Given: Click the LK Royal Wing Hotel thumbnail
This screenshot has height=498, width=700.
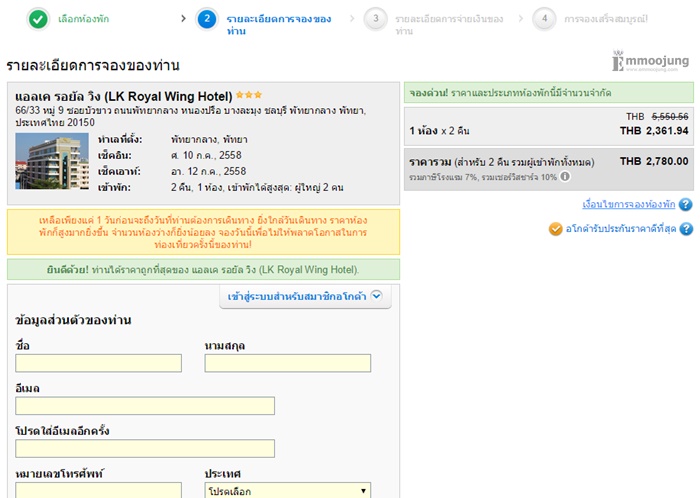Looking at the screenshot, I should (52, 162).
